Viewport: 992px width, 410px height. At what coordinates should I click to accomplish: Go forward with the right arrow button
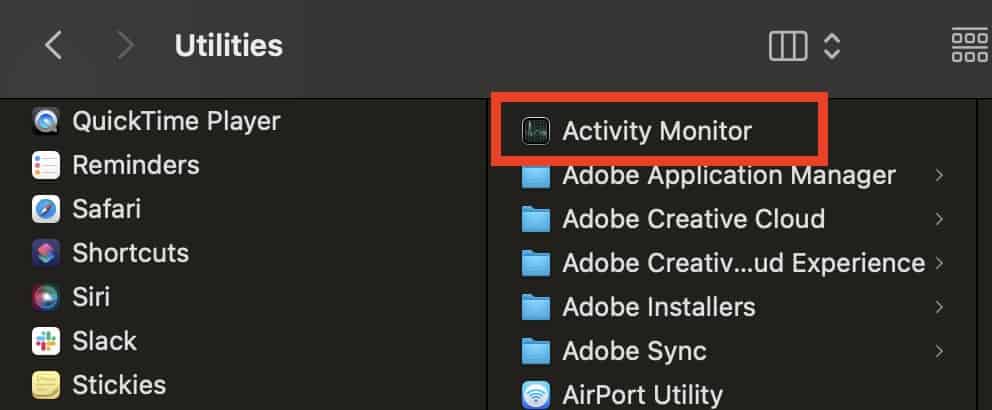coord(125,45)
